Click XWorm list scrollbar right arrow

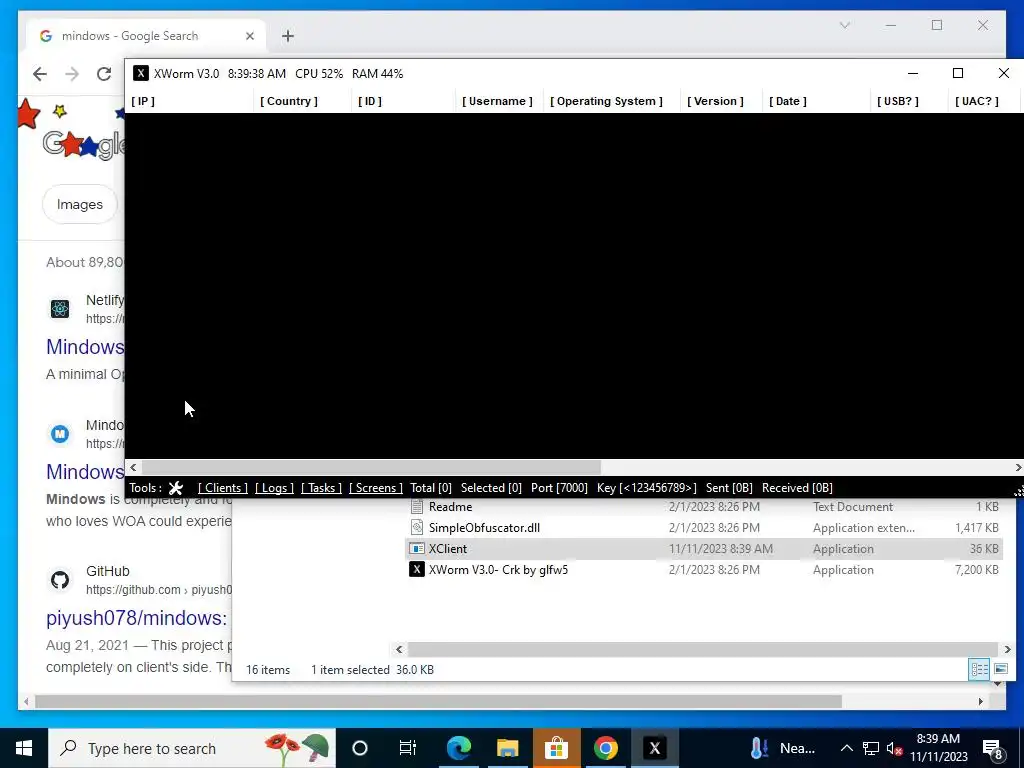pyautogui.click(x=1018, y=468)
